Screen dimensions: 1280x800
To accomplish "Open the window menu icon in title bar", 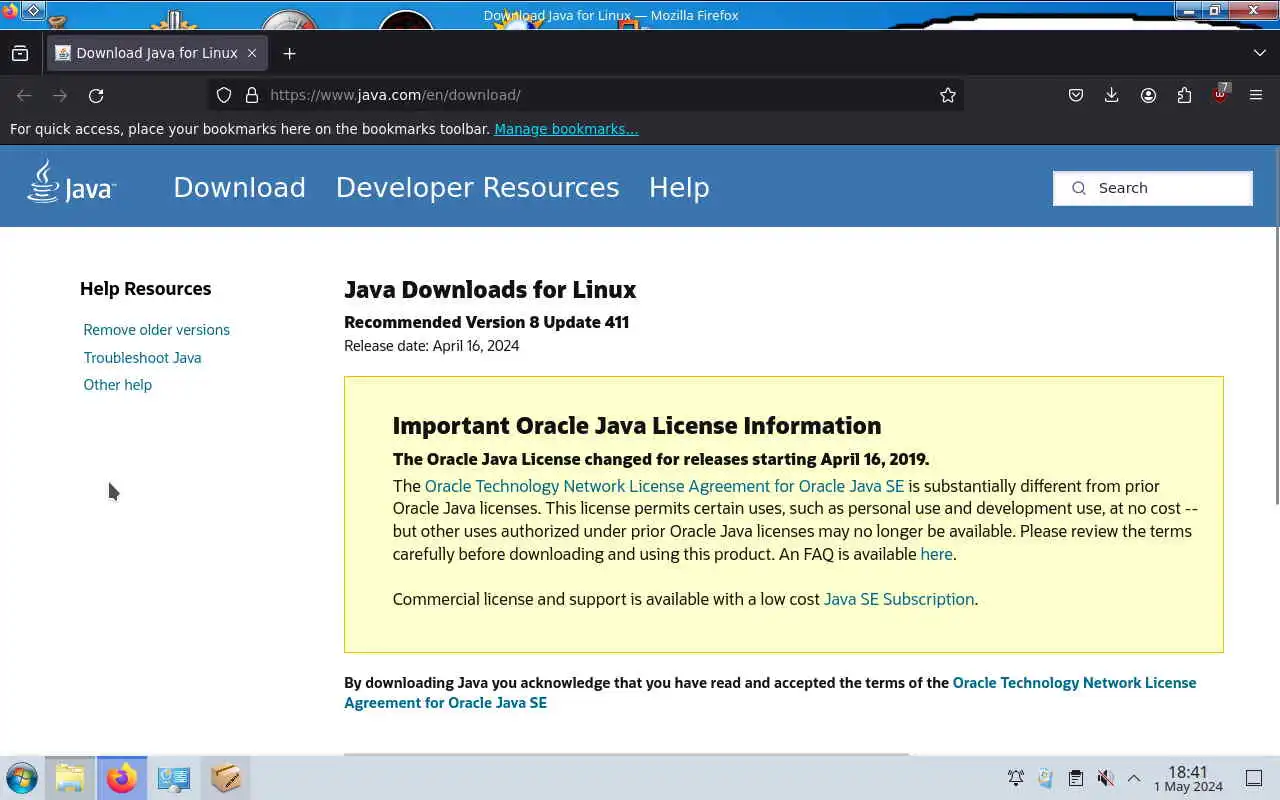I will tap(10, 11).
